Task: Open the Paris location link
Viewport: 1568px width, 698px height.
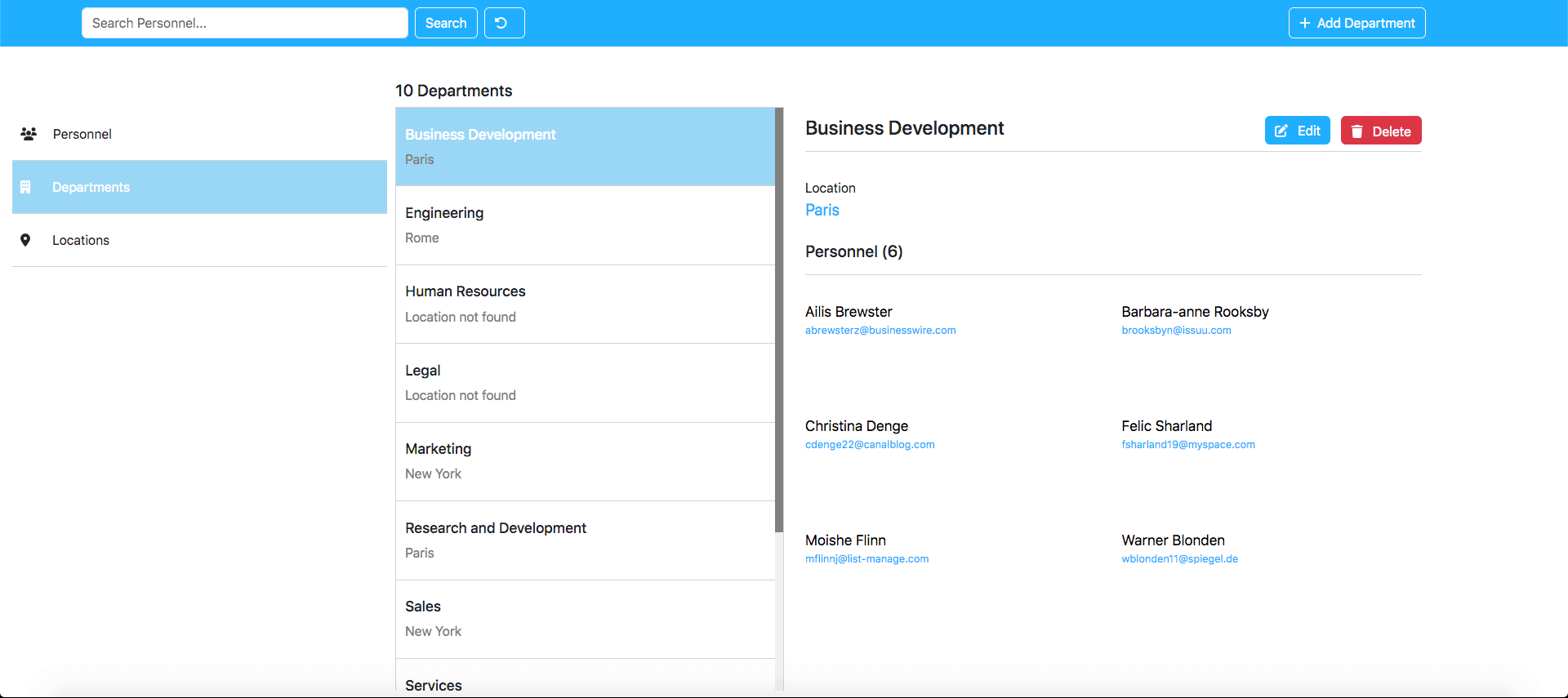Action: (x=822, y=210)
